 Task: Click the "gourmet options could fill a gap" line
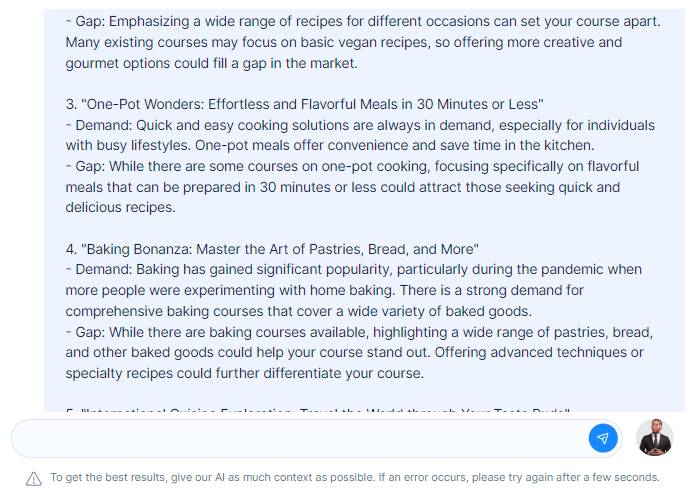click(x=212, y=63)
